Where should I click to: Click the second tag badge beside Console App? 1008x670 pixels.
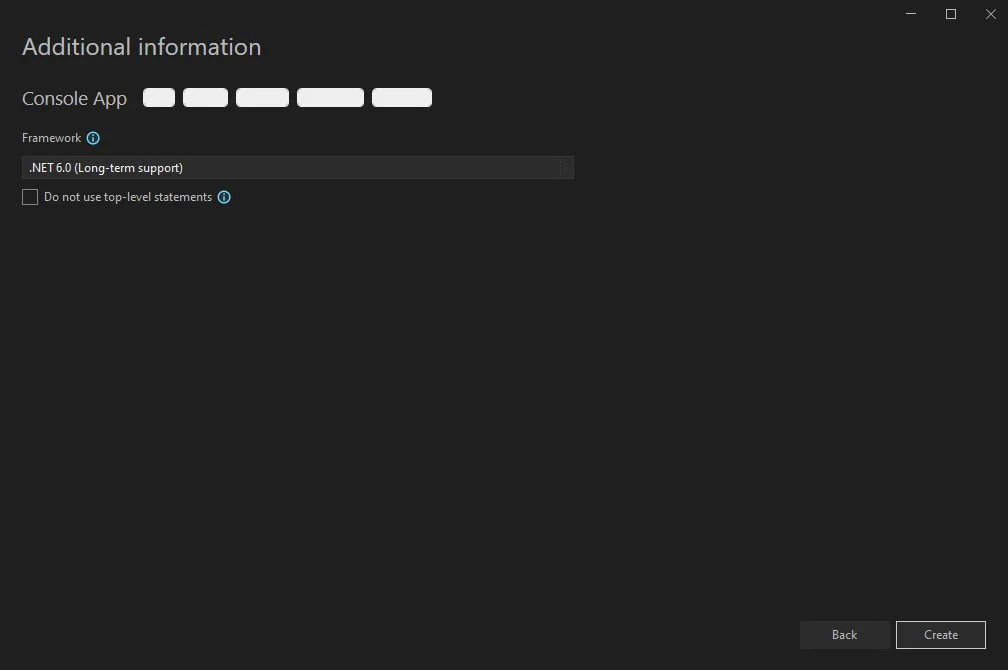point(204,97)
